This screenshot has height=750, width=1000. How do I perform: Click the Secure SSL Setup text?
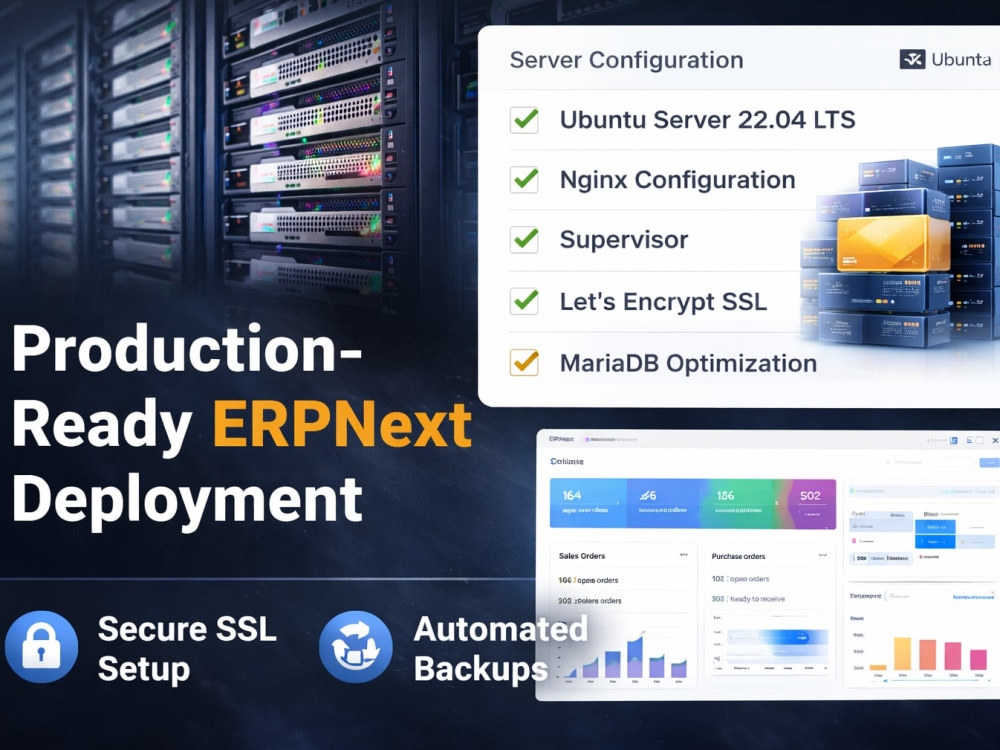click(187, 649)
